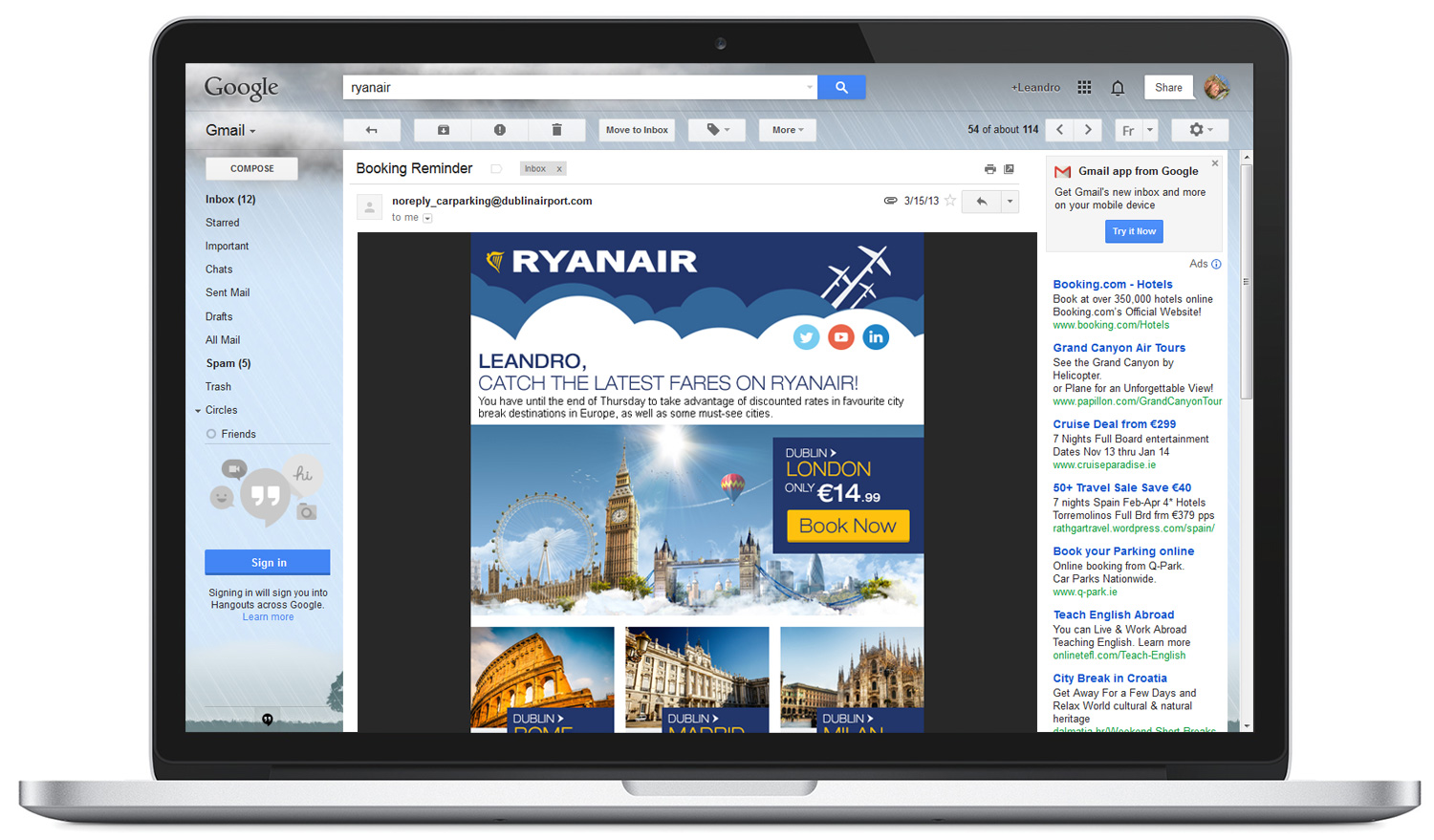Click the vertical scrollbar thumb
The image size is (1434, 840).
click(x=1246, y=280)
